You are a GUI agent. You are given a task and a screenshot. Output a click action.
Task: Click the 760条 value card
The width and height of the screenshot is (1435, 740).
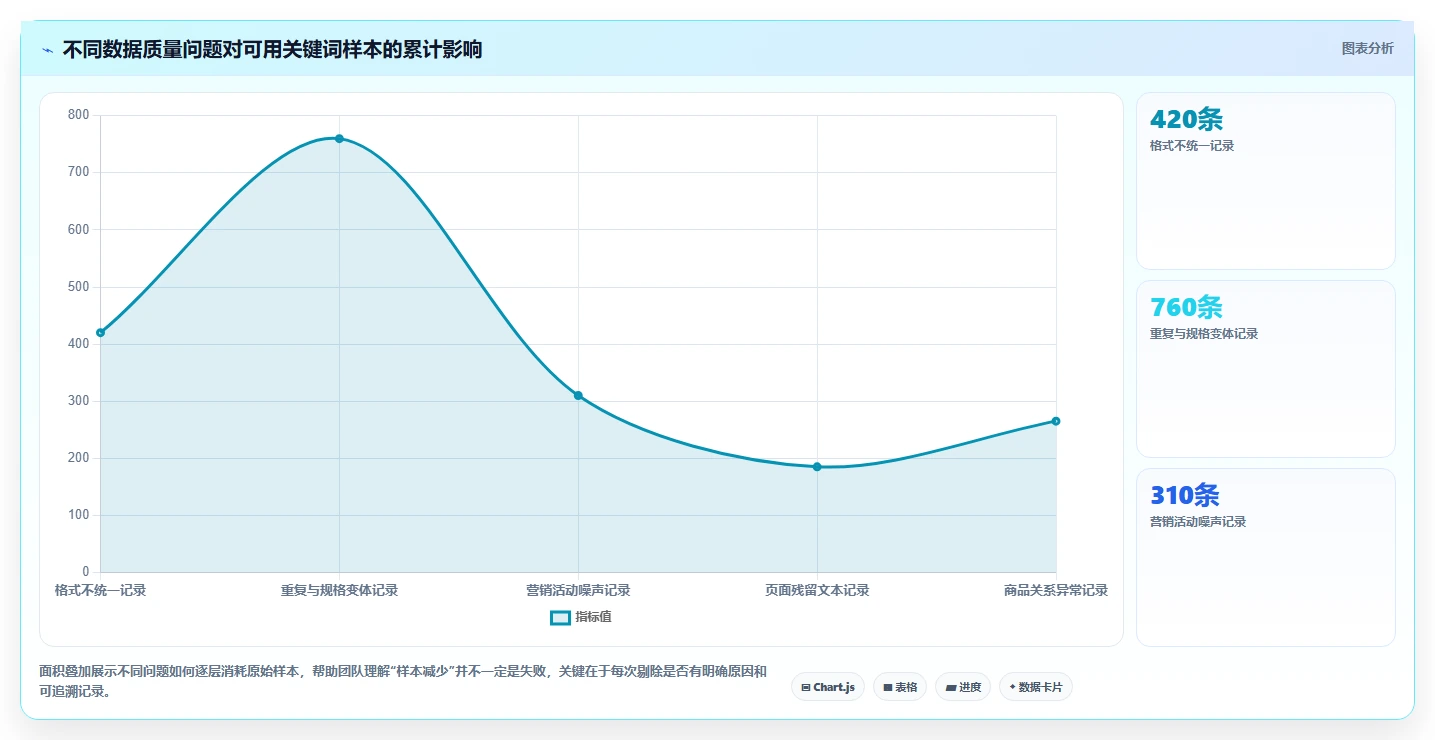1265,369
